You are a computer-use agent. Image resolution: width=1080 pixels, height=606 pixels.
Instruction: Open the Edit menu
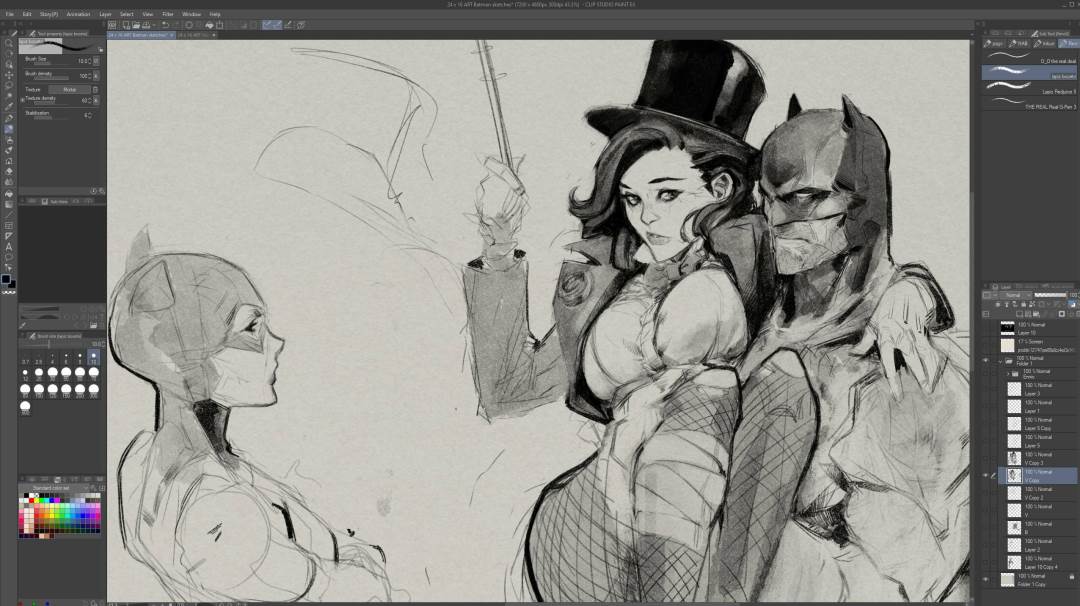coord(27,14)
